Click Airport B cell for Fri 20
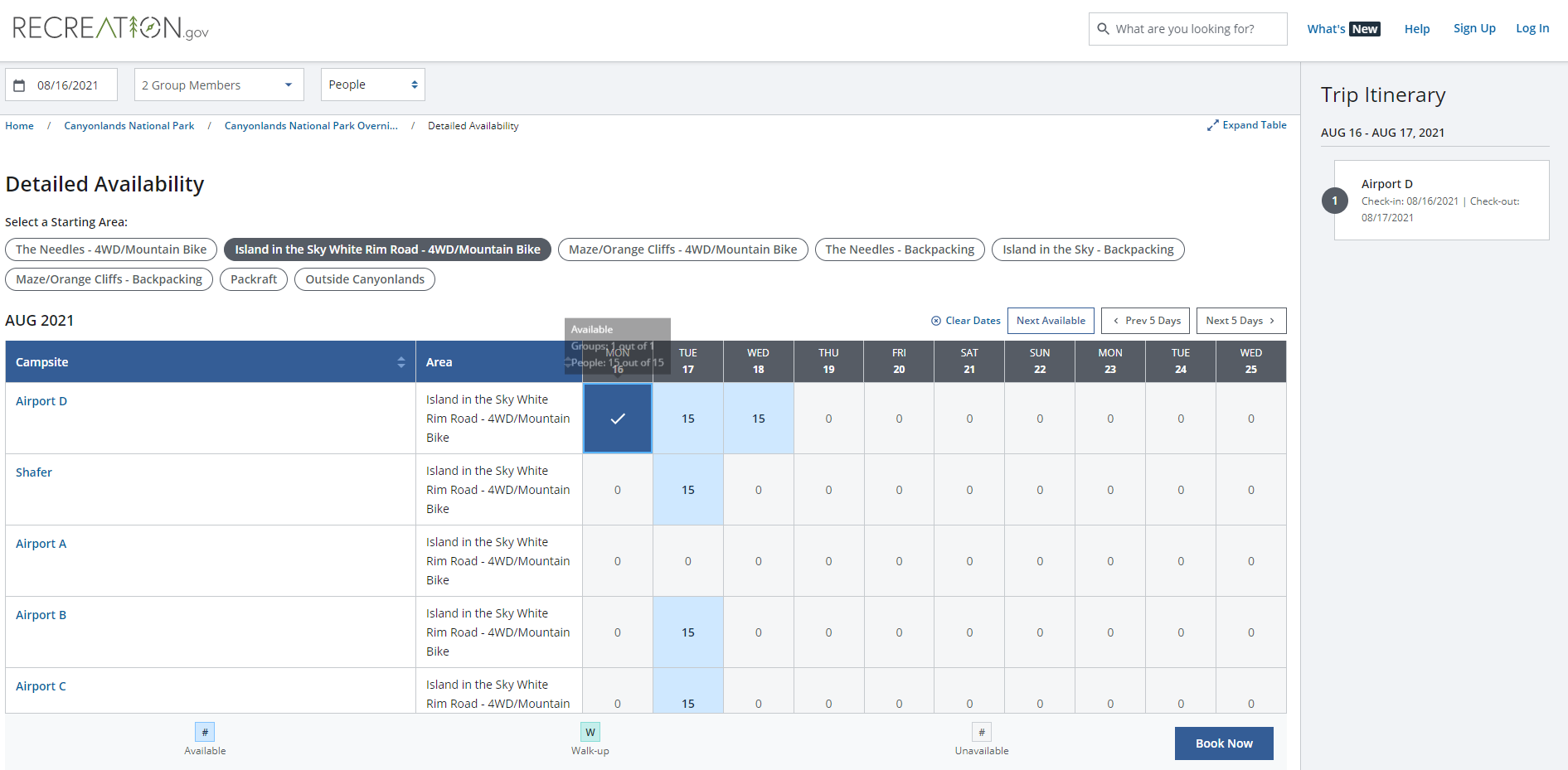This screenshot has height=770, width=1568. click(899, 632)
